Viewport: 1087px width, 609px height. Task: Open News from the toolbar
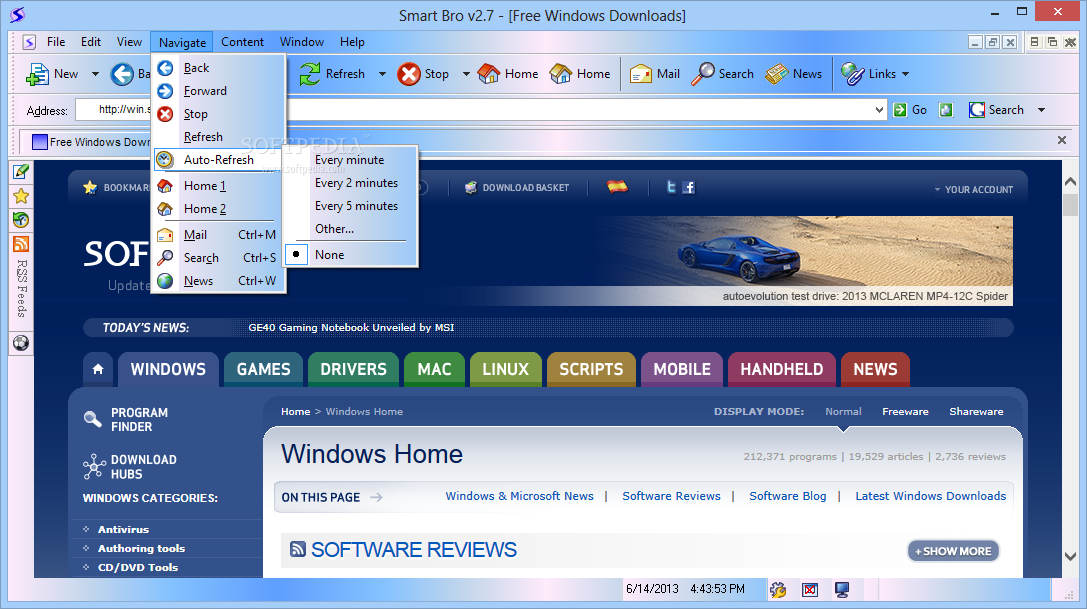coord(794,74)
